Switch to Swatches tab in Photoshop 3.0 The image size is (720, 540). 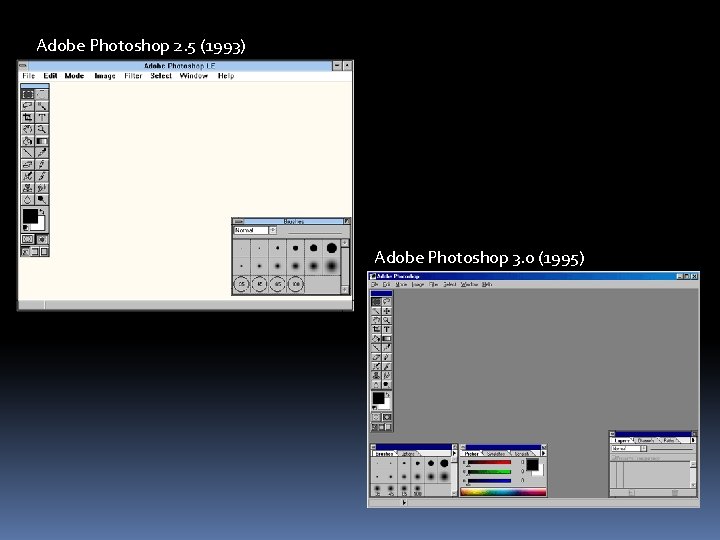495,454
